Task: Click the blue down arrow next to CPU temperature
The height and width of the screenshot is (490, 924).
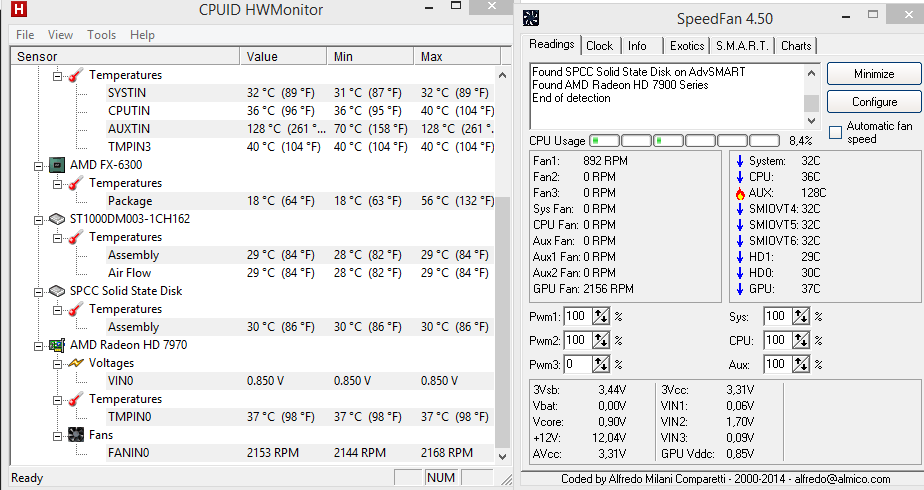Action: 740,177
